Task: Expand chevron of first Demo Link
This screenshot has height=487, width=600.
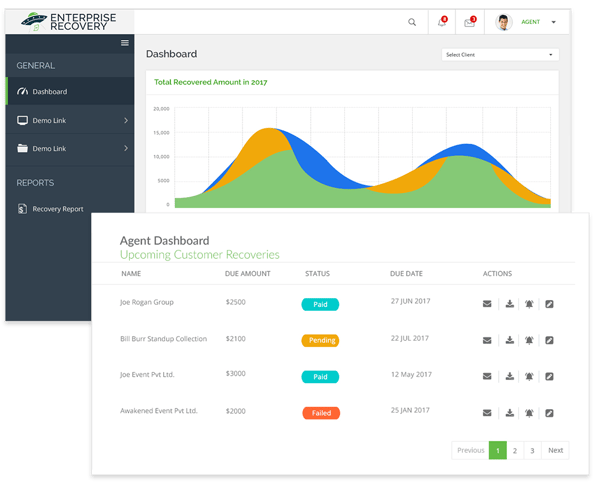Action: pos(126,121)
